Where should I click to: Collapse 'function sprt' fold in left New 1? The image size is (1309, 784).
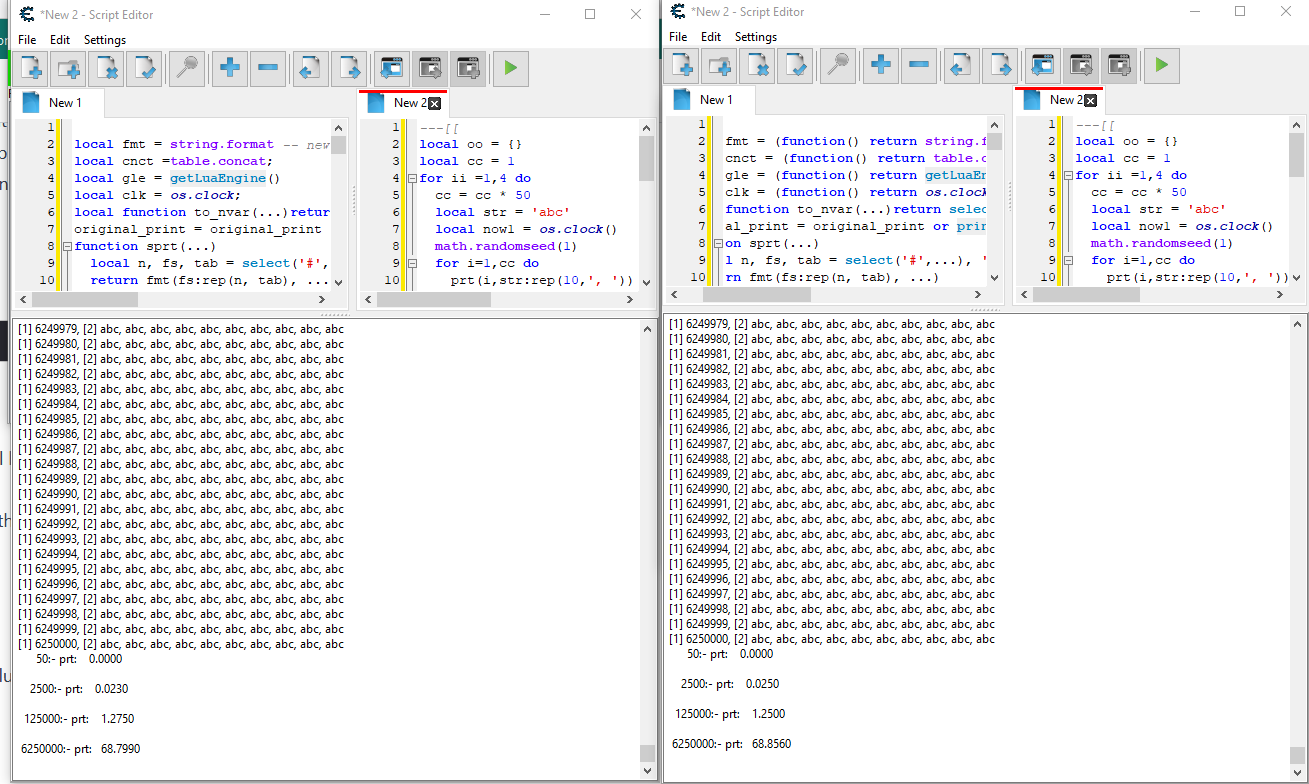(67, 246)
